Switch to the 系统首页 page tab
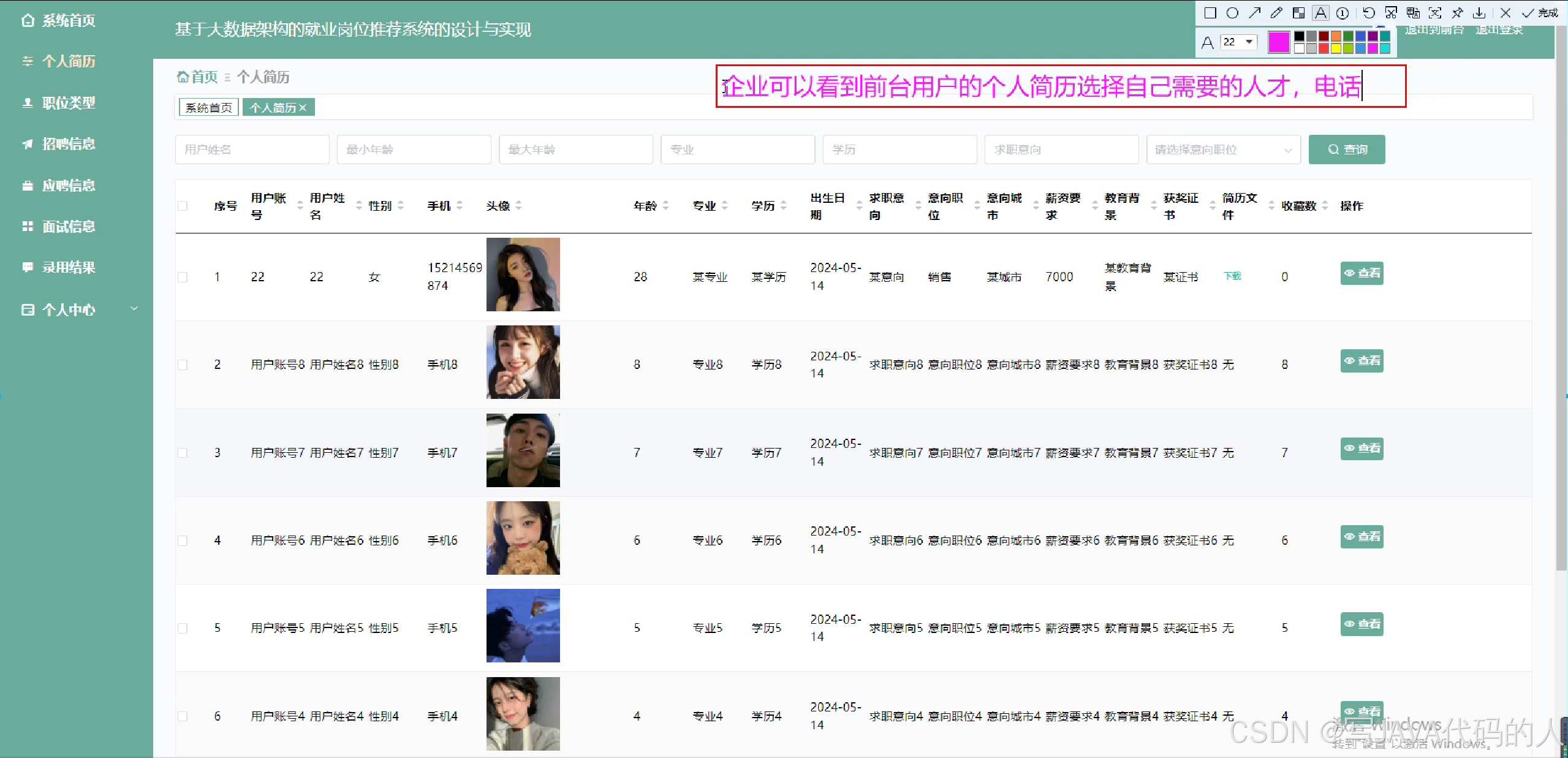 pyautogui.click(x=209, y=108)
